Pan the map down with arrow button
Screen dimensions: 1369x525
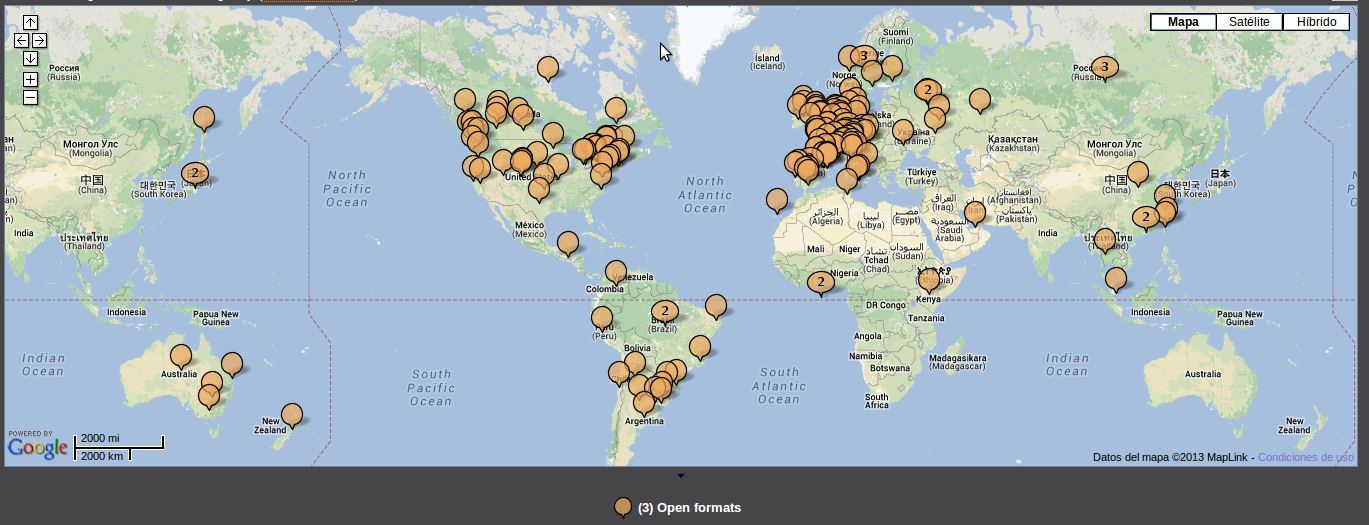pos(30,58)
